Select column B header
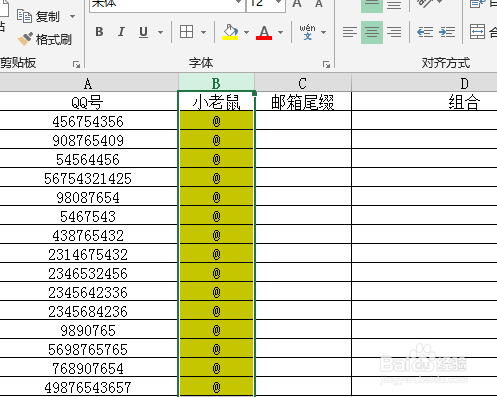Screen dimensions: 497x397 coord(216,83)
